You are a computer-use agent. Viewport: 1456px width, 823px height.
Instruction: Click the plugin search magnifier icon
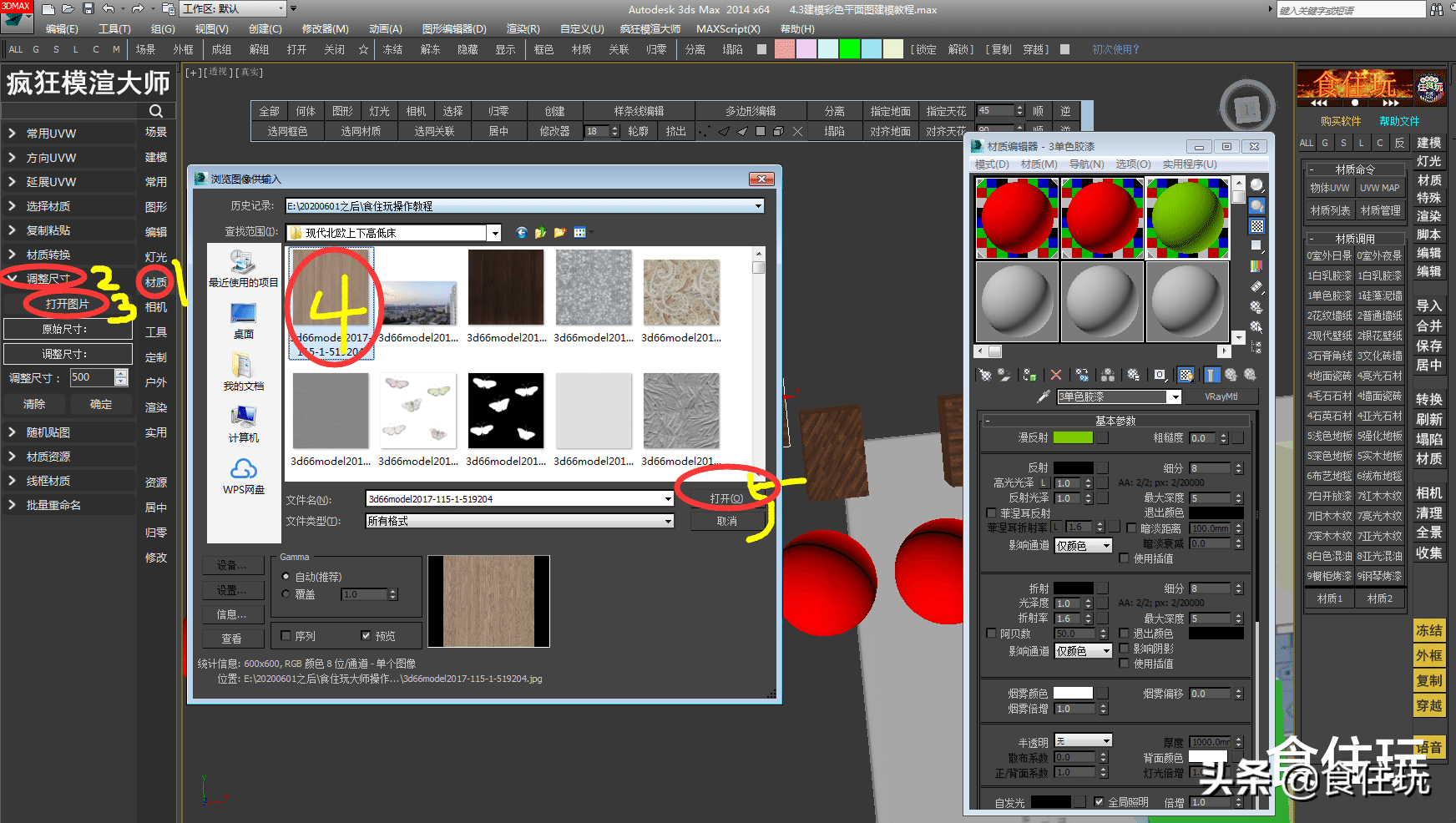pyautogui.click(x=156, y=111)
